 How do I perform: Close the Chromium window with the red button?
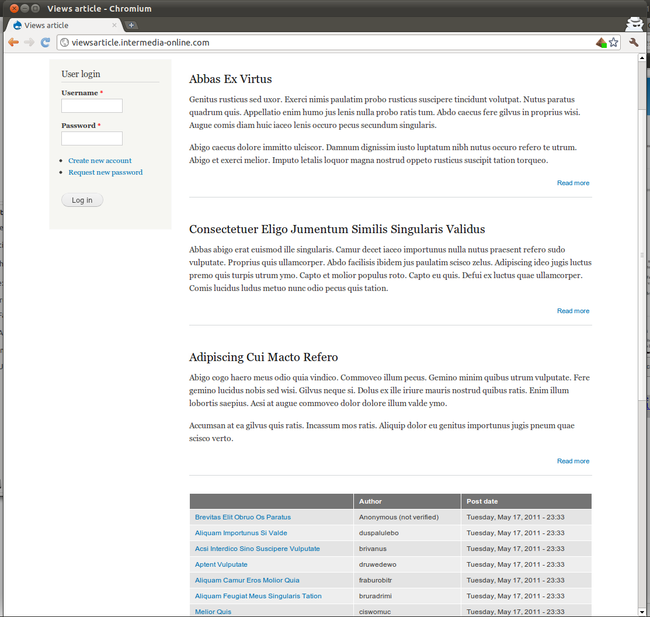pos(14,8)
